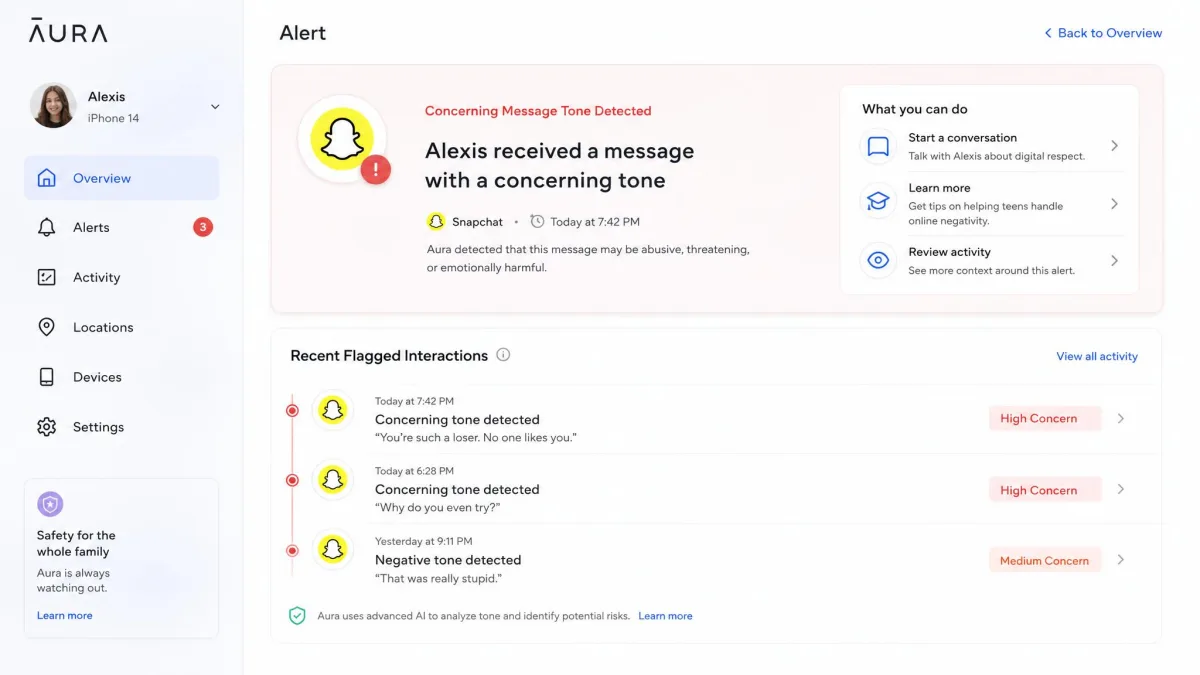Click Snapchat icon for the 6:28 PM interaction

click(x=332, y=480)
